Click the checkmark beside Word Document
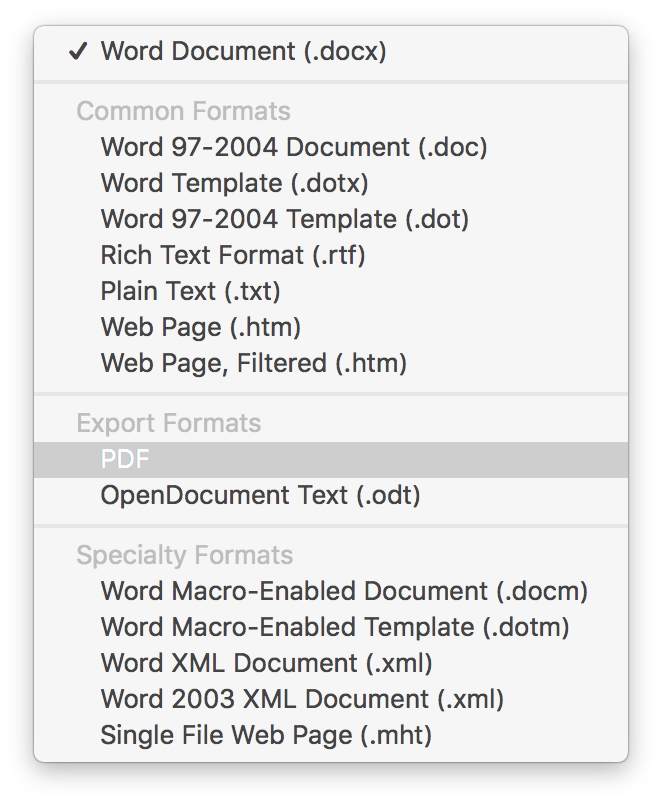The image size is (662, 804). coord(78,51)
